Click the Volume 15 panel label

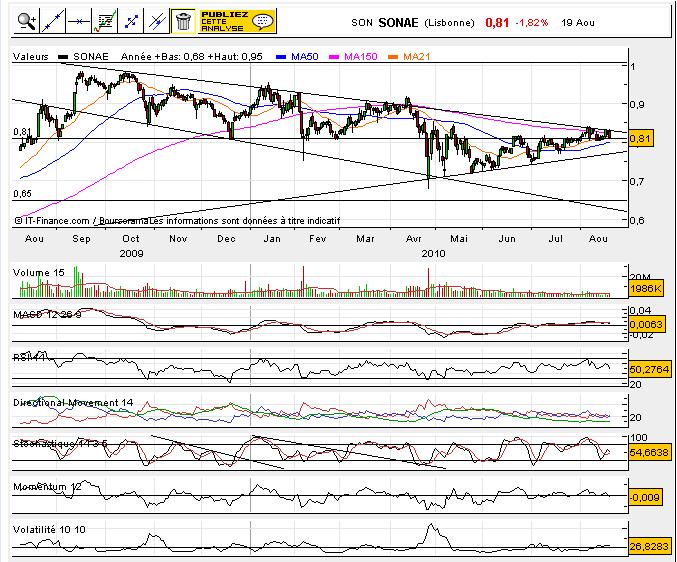(38, 272)
